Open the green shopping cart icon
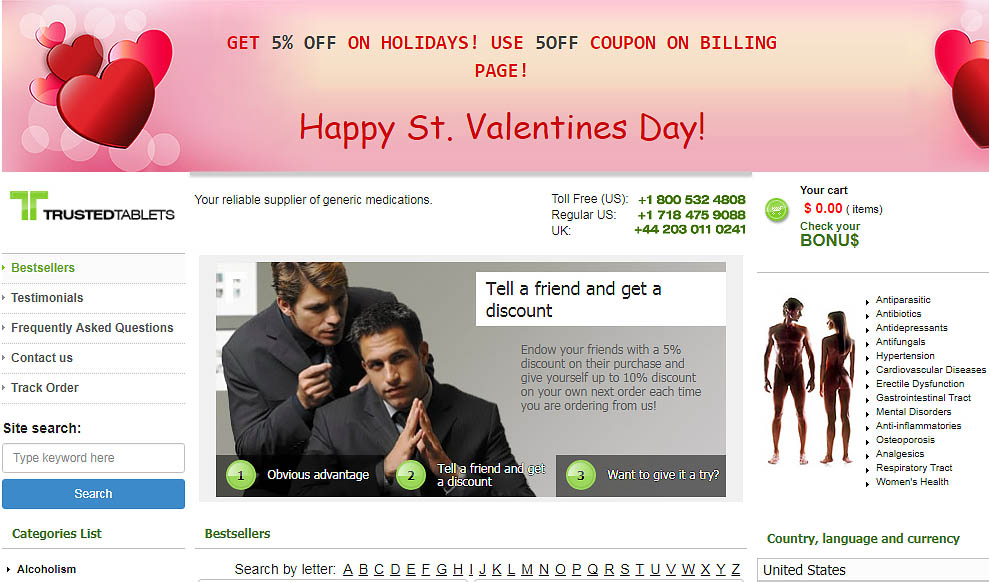This screenshot has width=989, height=582. pyautogui.click(x=776, y=209)
